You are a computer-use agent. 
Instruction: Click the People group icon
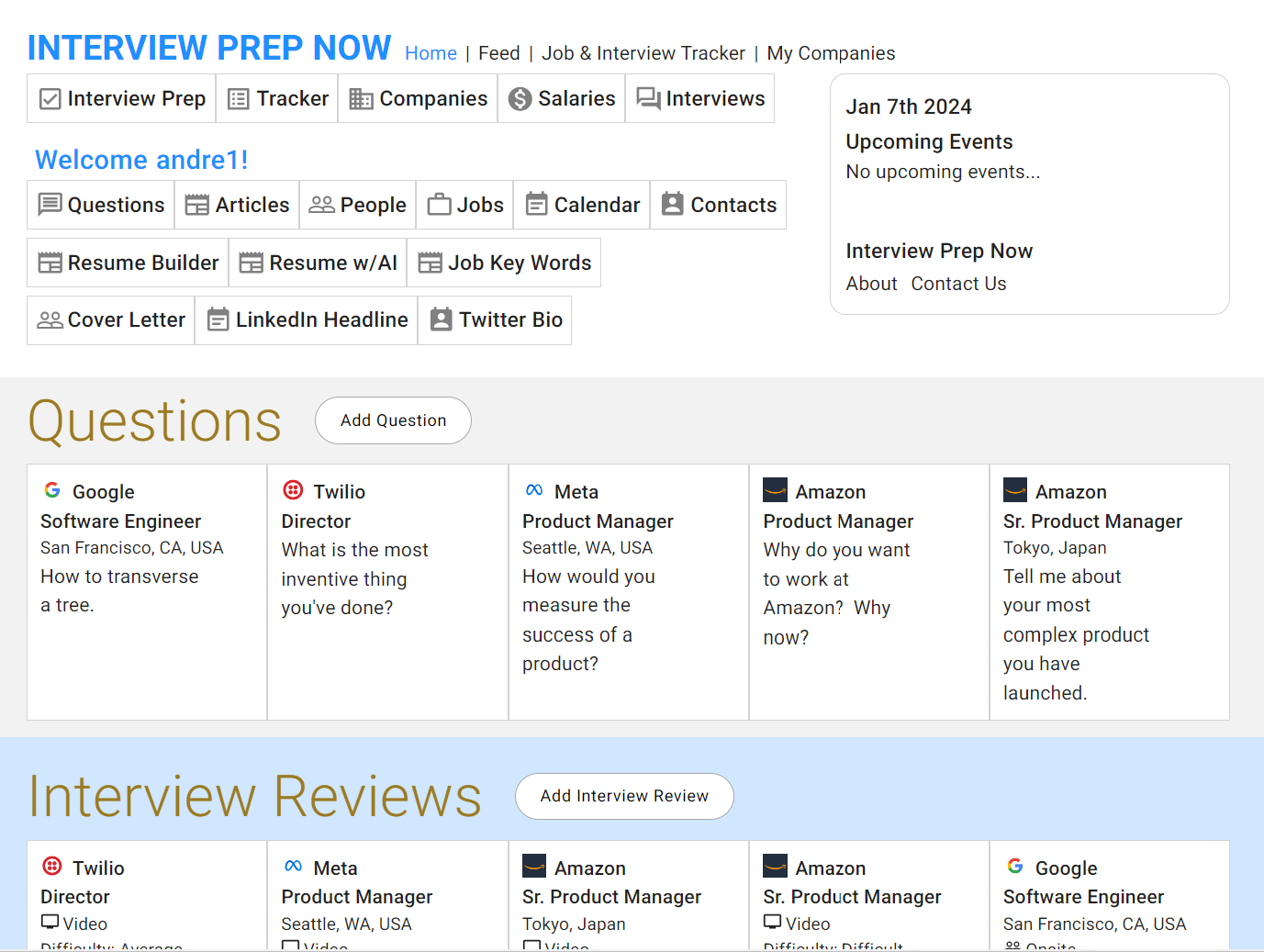pyautogui.click(x=322, y=204)
